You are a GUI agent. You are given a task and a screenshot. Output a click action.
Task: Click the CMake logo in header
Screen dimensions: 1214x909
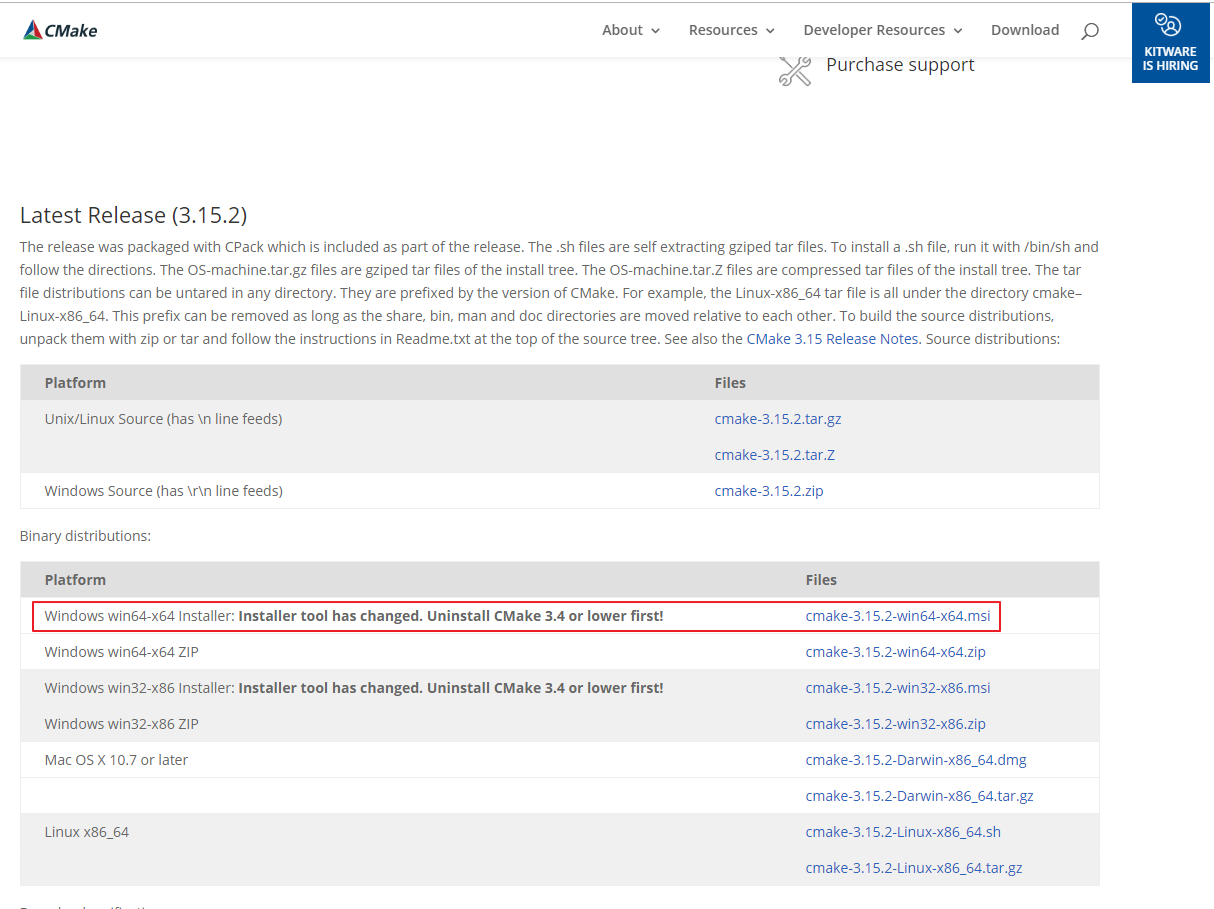60,30
